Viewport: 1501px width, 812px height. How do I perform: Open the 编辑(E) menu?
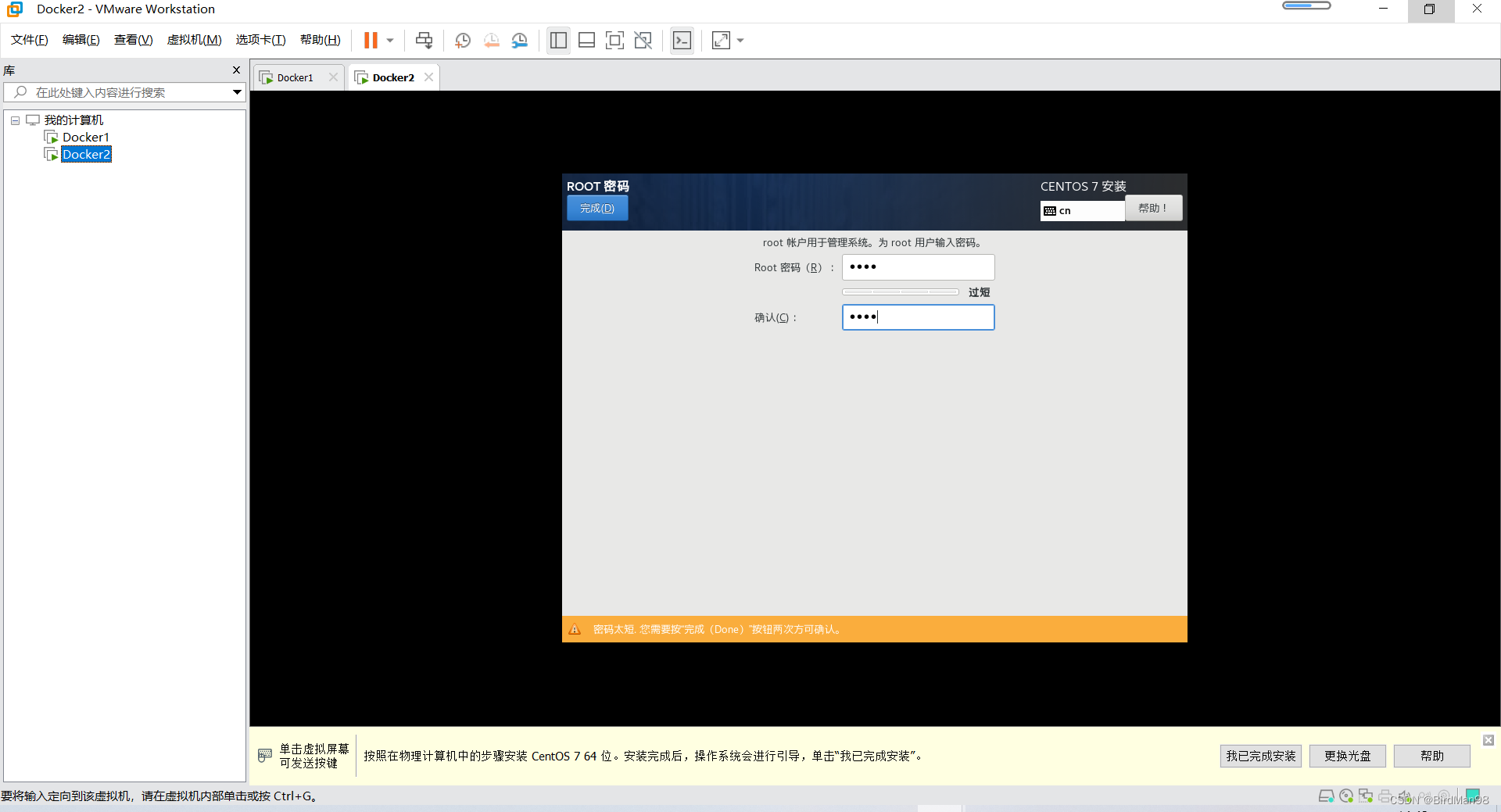[x=81, y=40]
